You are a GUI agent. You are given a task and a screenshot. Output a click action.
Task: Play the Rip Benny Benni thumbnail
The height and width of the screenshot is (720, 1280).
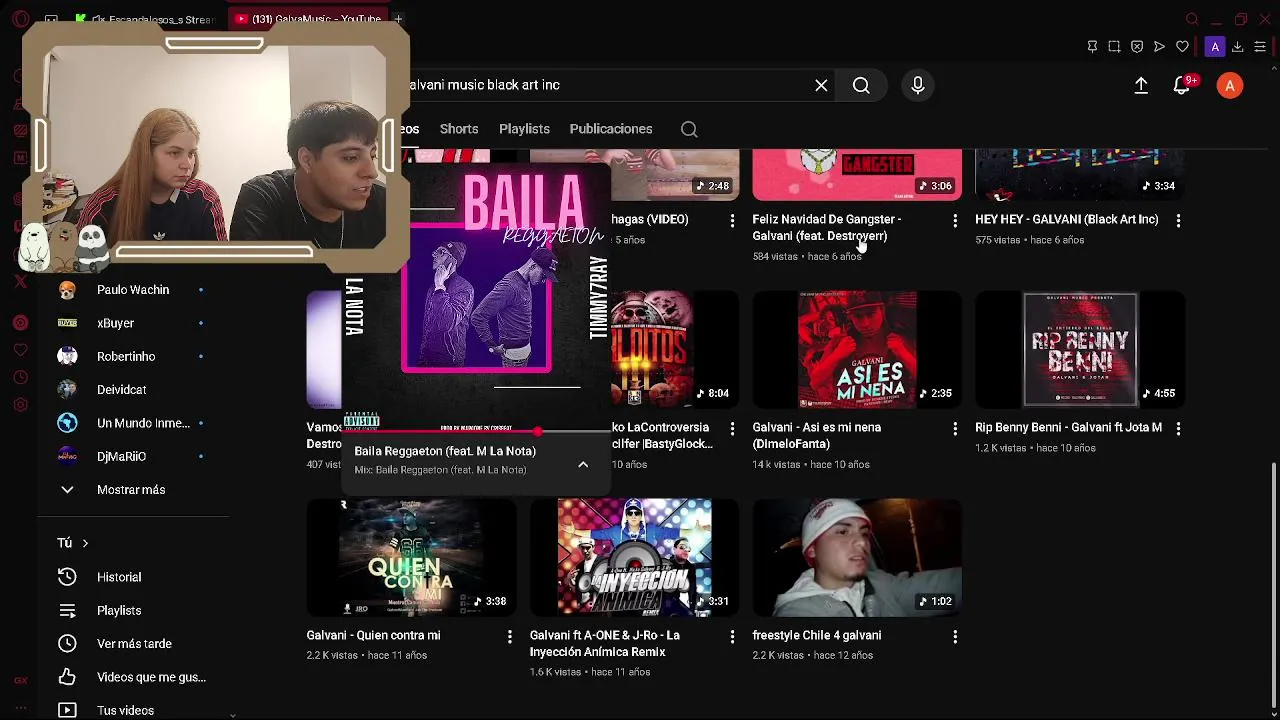(1080, 350)
